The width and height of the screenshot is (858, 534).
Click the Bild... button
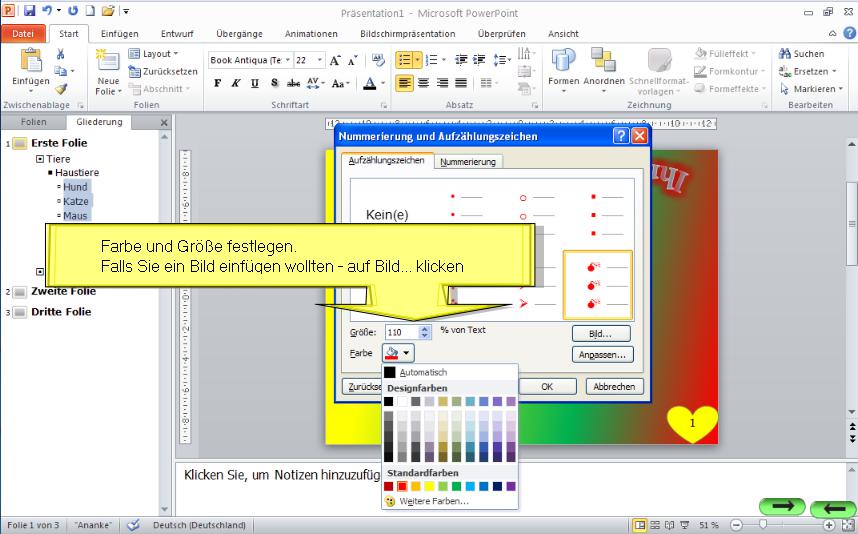point(601,333)
